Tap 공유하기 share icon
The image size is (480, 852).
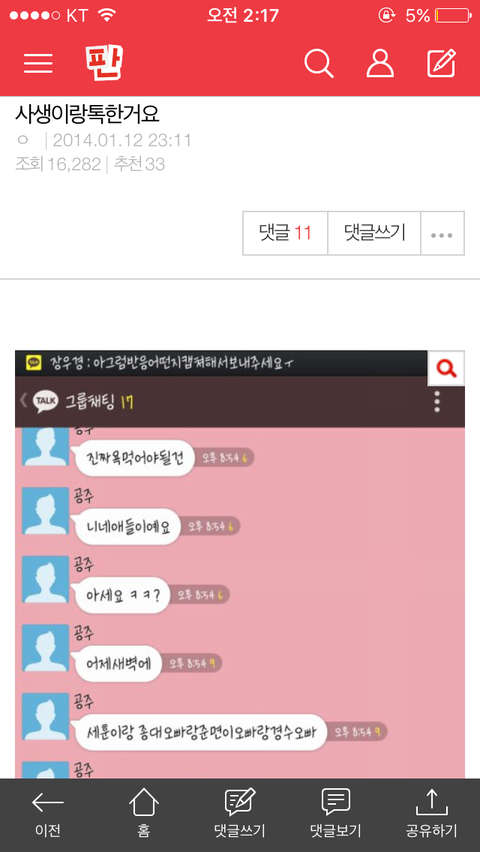point(432,814)
